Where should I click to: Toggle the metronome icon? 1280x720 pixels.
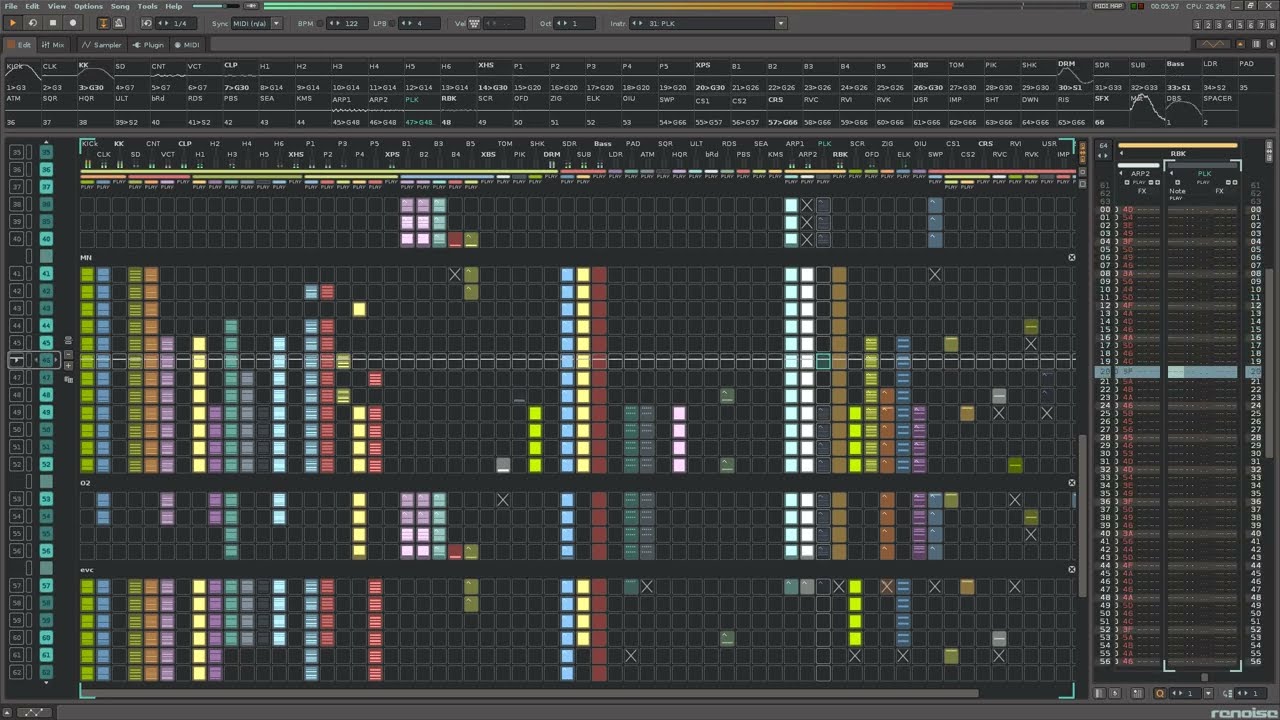click(120, 23)
